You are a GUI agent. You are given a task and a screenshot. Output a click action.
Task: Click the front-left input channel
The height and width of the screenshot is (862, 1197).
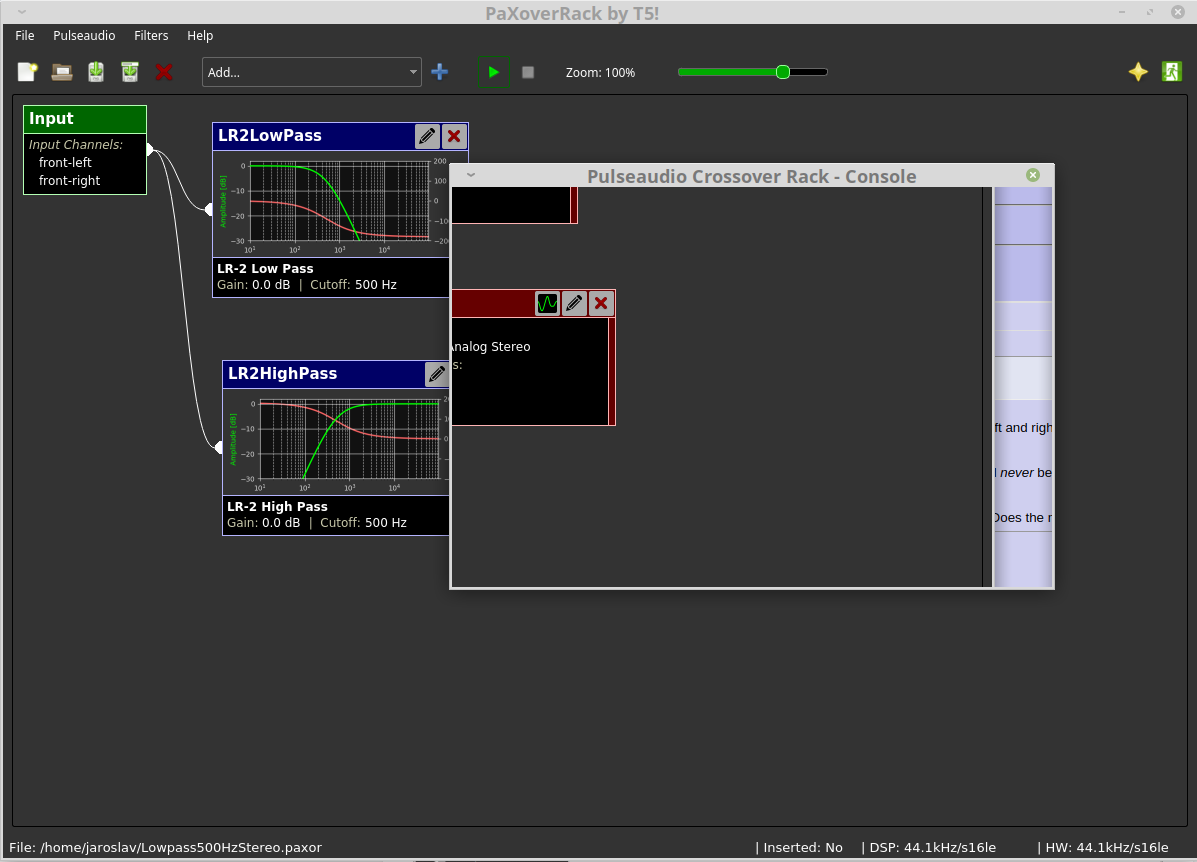click(x=65, y=163)
